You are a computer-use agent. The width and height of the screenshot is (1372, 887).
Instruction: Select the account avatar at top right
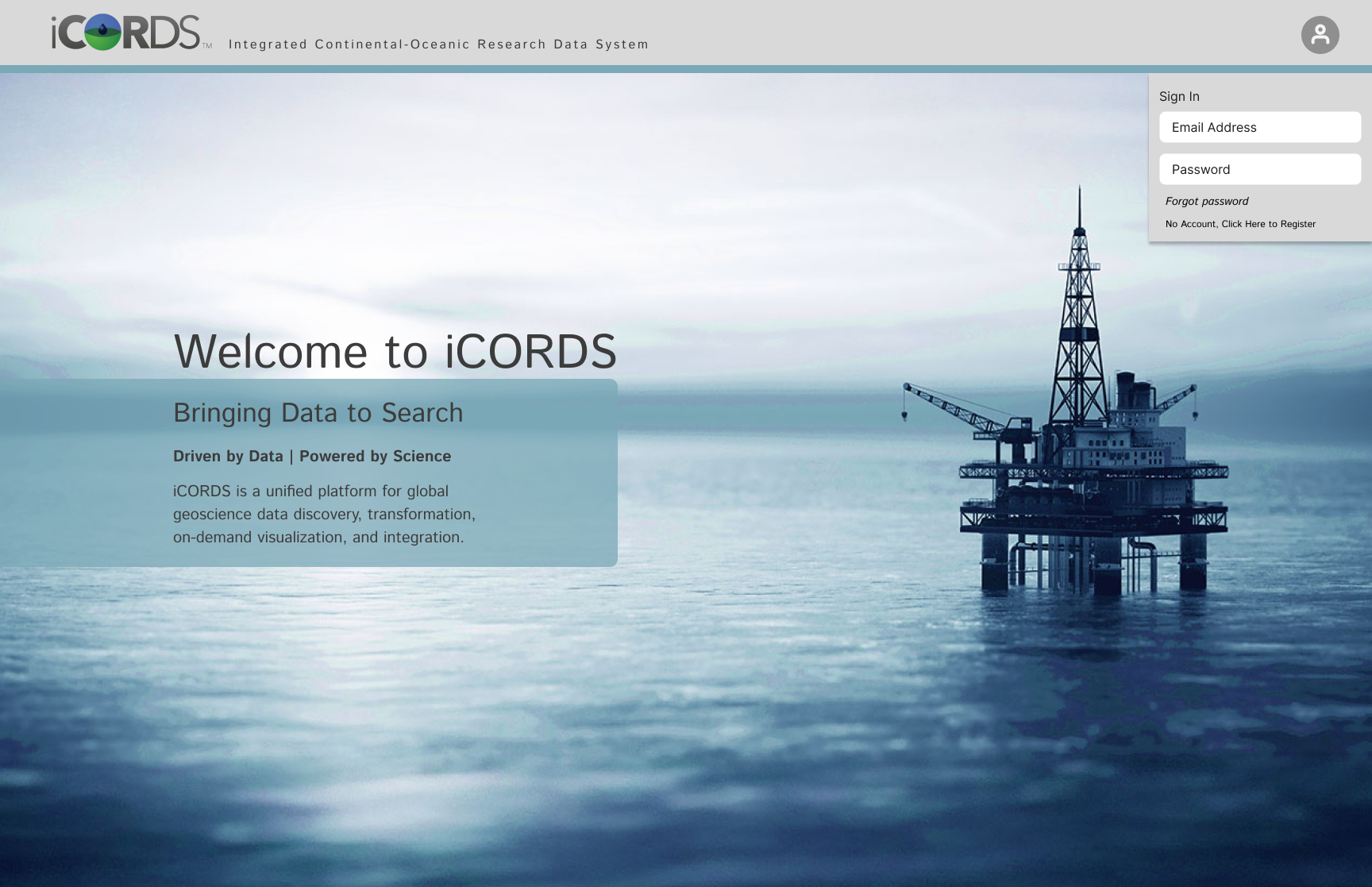(1320, 33)
